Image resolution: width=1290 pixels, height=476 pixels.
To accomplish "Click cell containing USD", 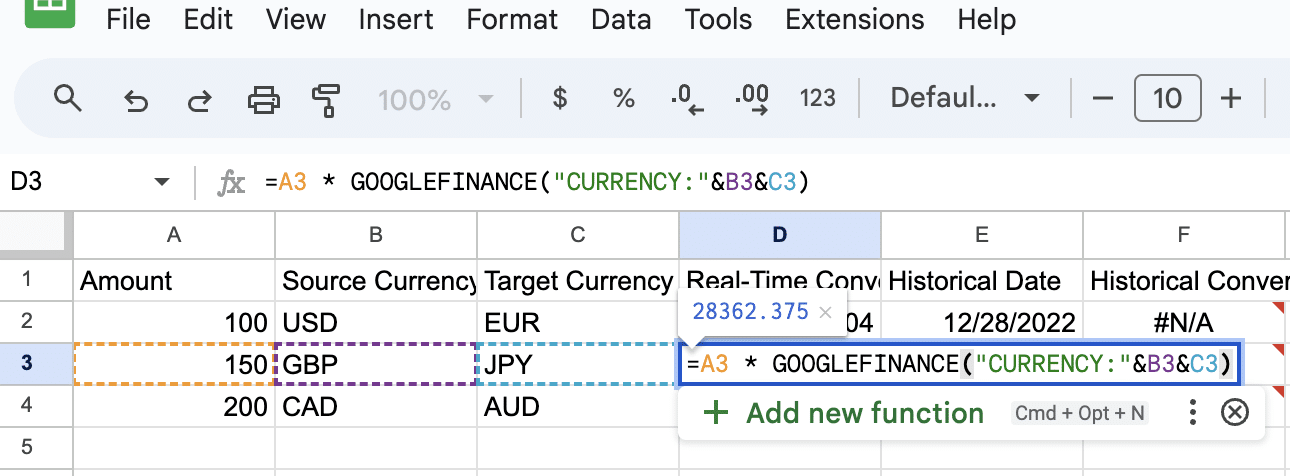I will (376, 322).
